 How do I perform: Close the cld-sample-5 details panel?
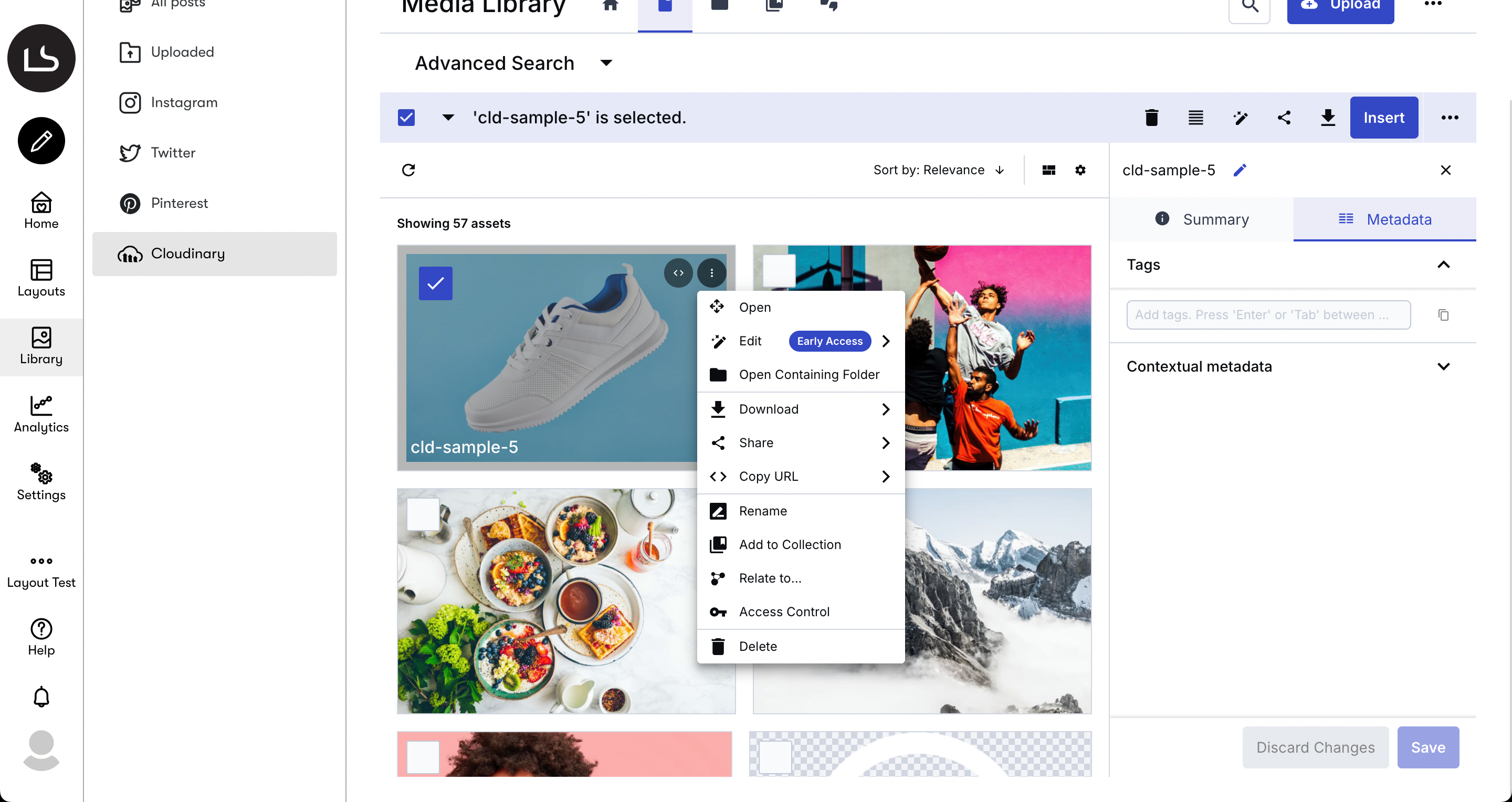[1446, 170]
